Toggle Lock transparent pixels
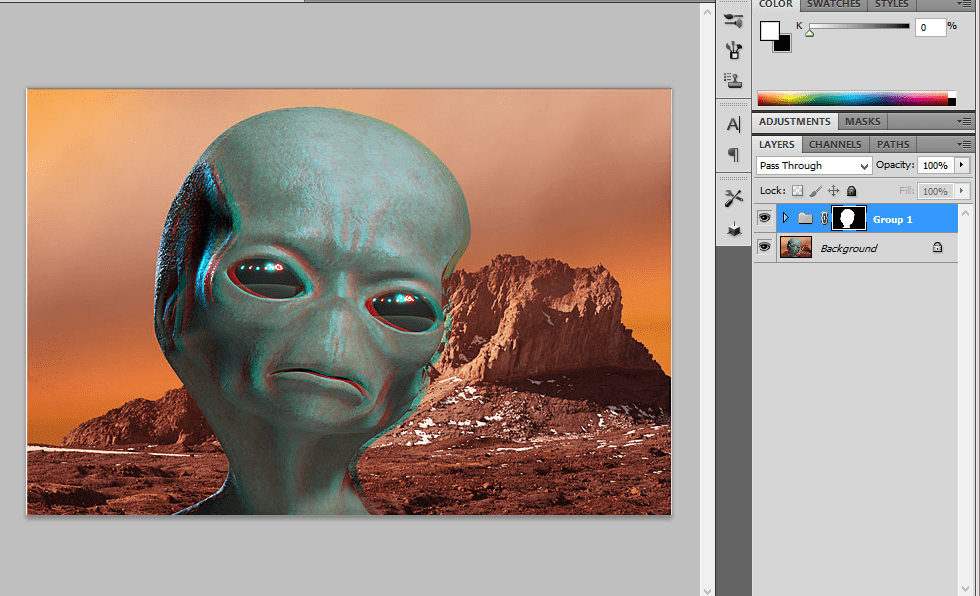Viewport: 980px width, 596px height. (x=798, y=191)
